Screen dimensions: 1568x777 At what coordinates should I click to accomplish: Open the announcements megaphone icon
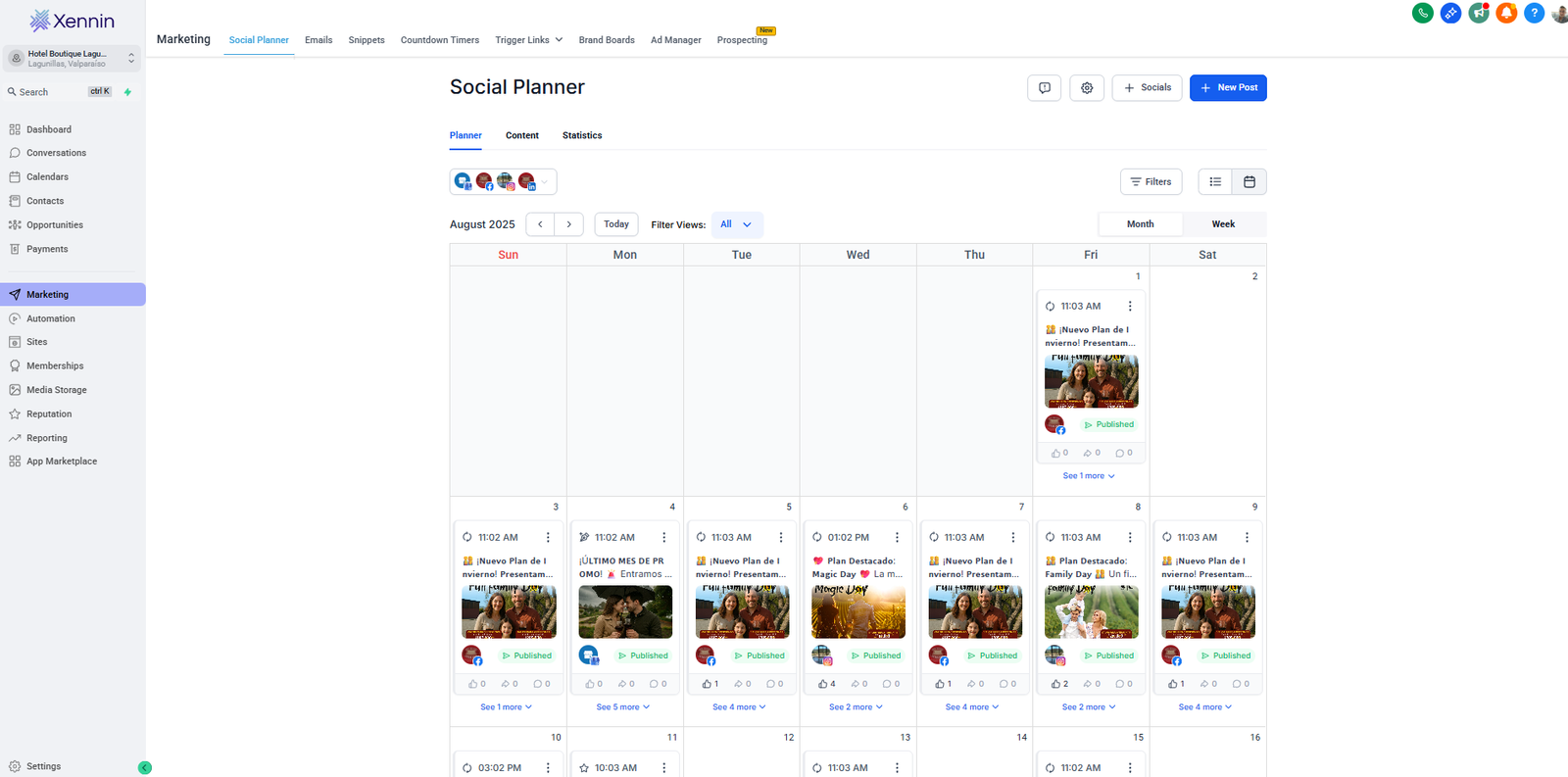tap(1479, 13)
